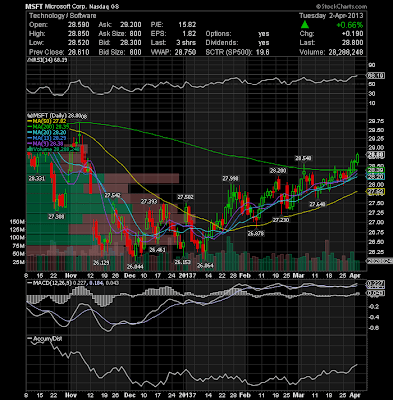Viewport: 393px width, 400px height.
Task: Click the Technology / Software sector label
Action: pos(63,16)
